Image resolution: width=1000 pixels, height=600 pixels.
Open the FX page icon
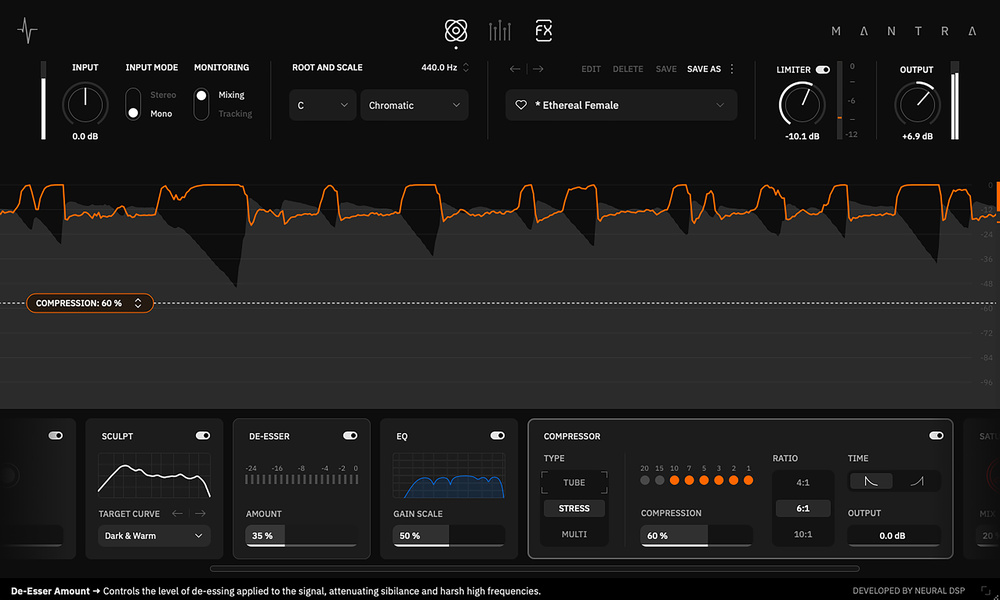click(543, 31)
